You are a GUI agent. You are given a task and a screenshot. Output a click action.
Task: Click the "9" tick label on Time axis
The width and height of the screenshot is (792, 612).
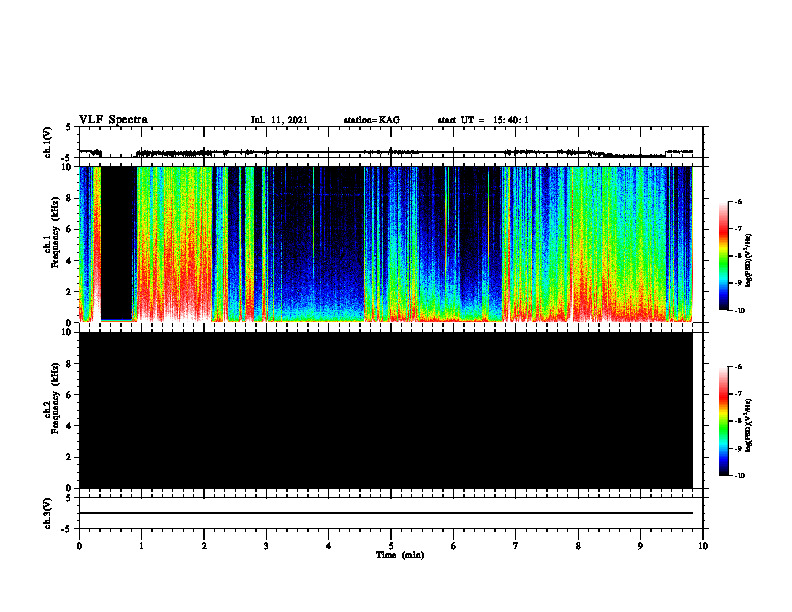pyautogui.click(x=640, y=546)
